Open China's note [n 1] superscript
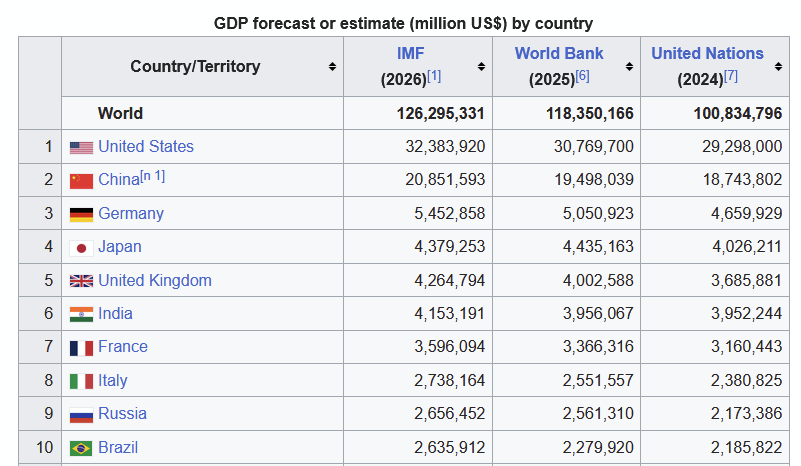 (x=153, y=176)
